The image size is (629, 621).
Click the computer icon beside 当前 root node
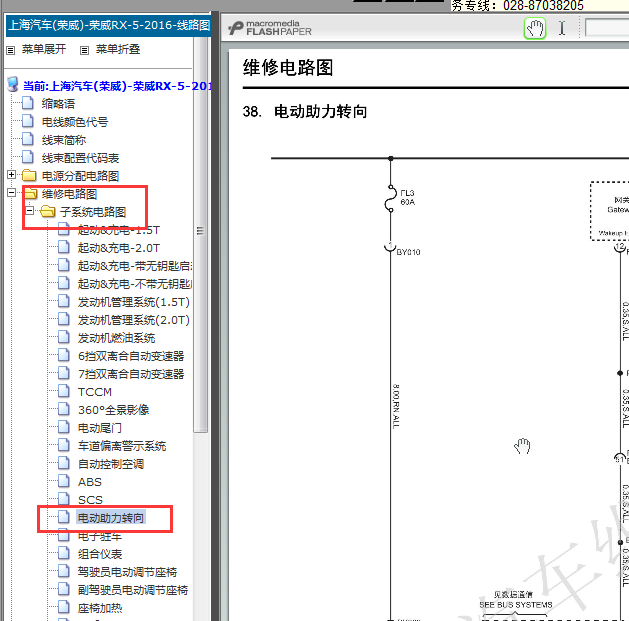(x=13, y=85)
